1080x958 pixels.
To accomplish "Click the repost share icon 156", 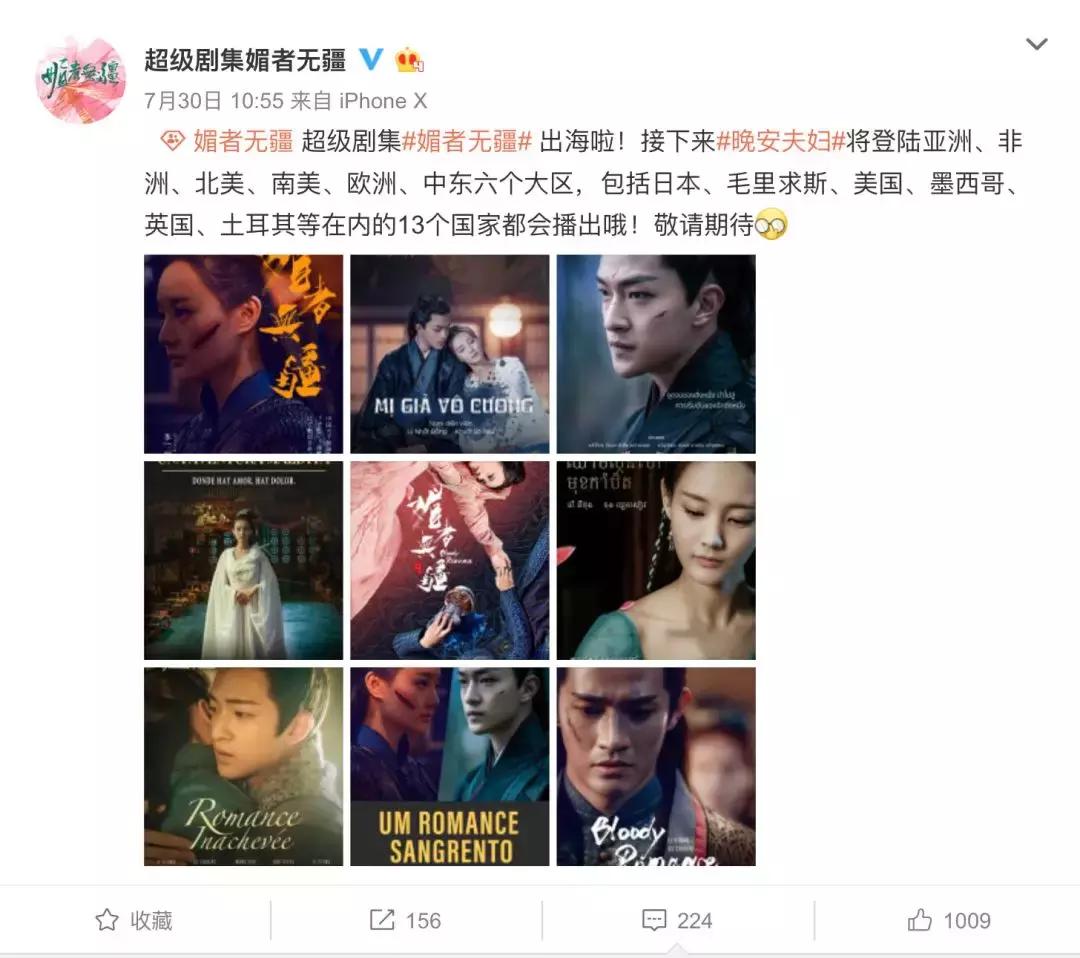I will tap(382, 919).
